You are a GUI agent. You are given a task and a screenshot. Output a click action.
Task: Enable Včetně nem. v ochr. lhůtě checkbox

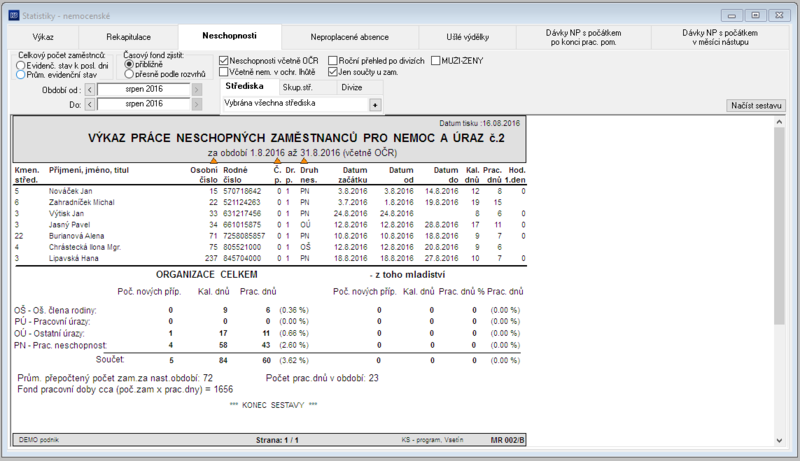point(223,72)
